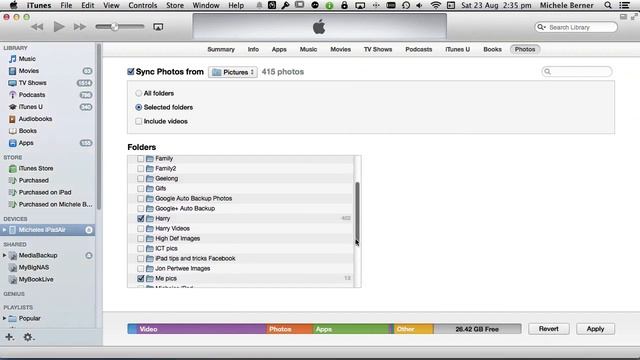Open the Controls menu

(142, 5)
